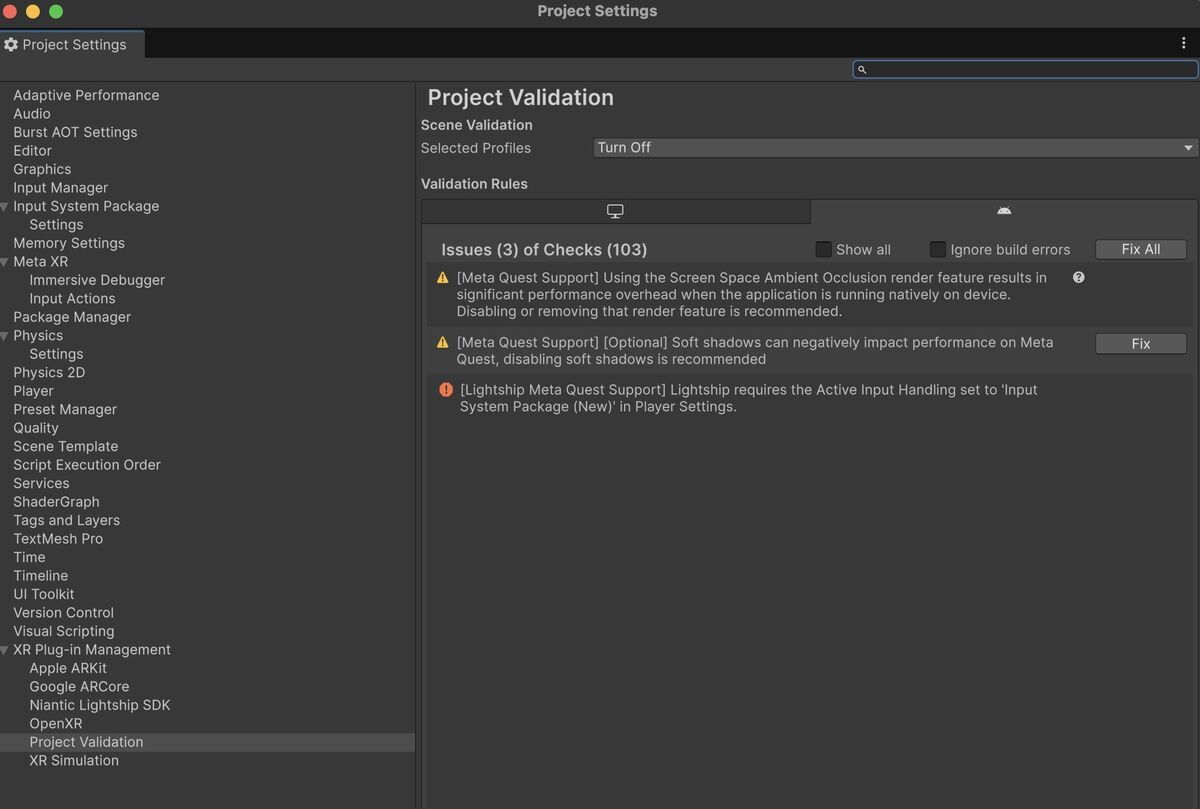The height and width of the screenshot is (809, 1200).
Task: Select Package Manager settings
Action: pos(72,317)
